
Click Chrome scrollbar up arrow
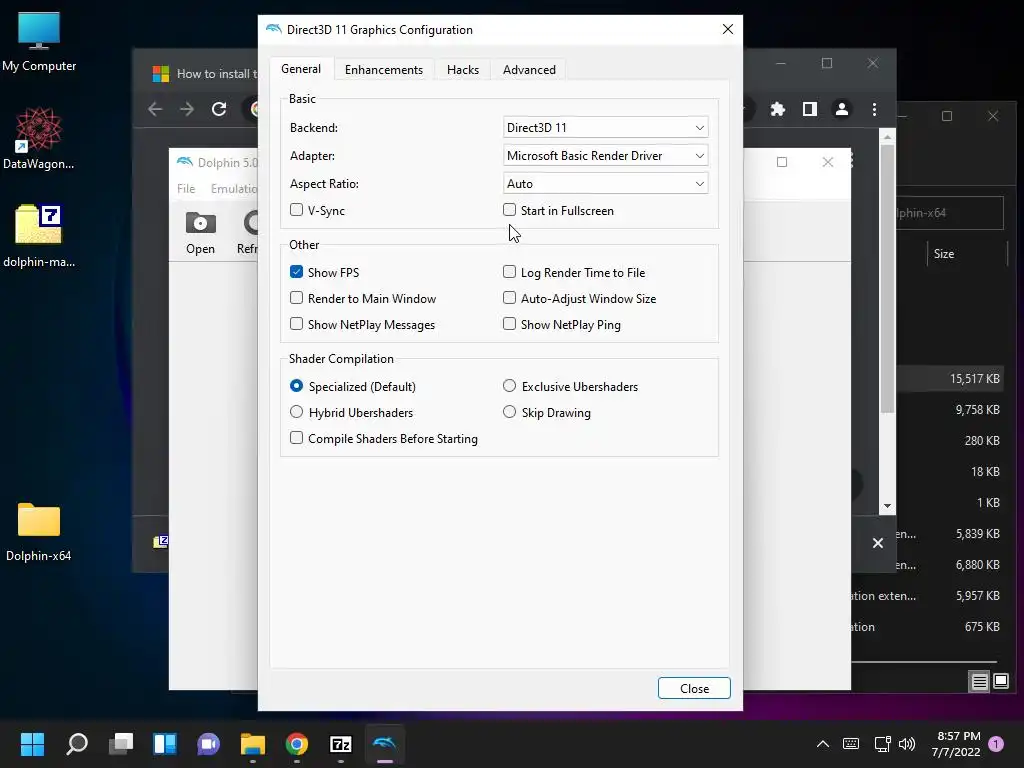coord(888,137)
